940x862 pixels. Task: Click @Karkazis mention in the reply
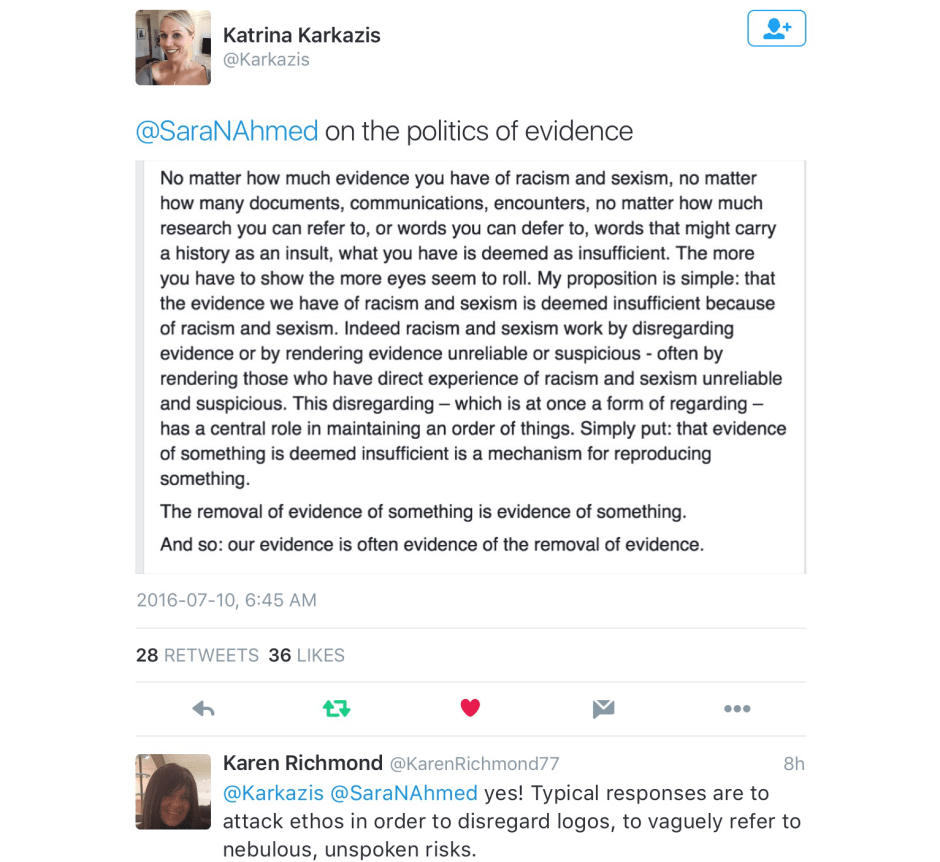pyautogui.click(x=273, y=793)
